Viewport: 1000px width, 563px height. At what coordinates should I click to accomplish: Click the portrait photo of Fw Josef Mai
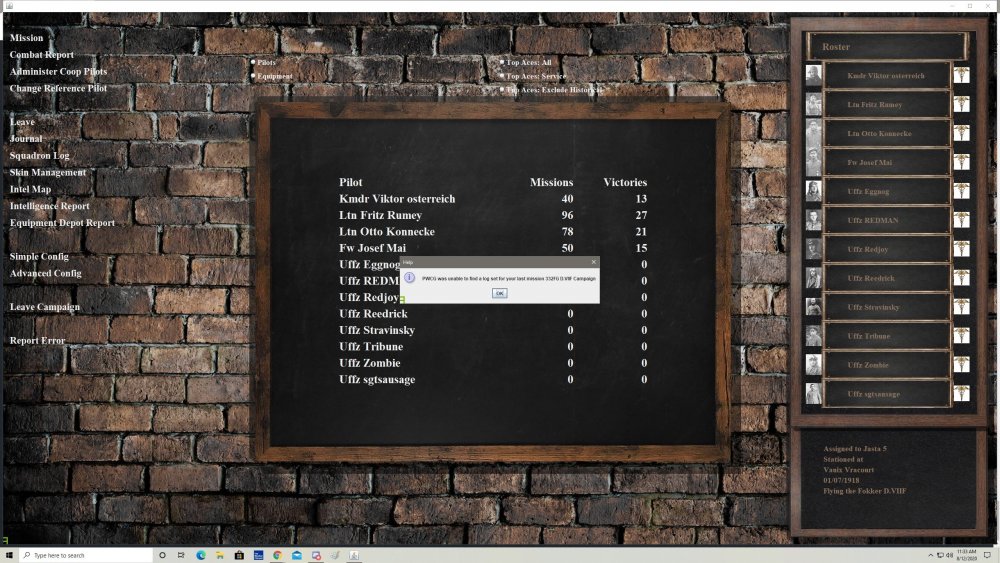(x=813, y=162)
